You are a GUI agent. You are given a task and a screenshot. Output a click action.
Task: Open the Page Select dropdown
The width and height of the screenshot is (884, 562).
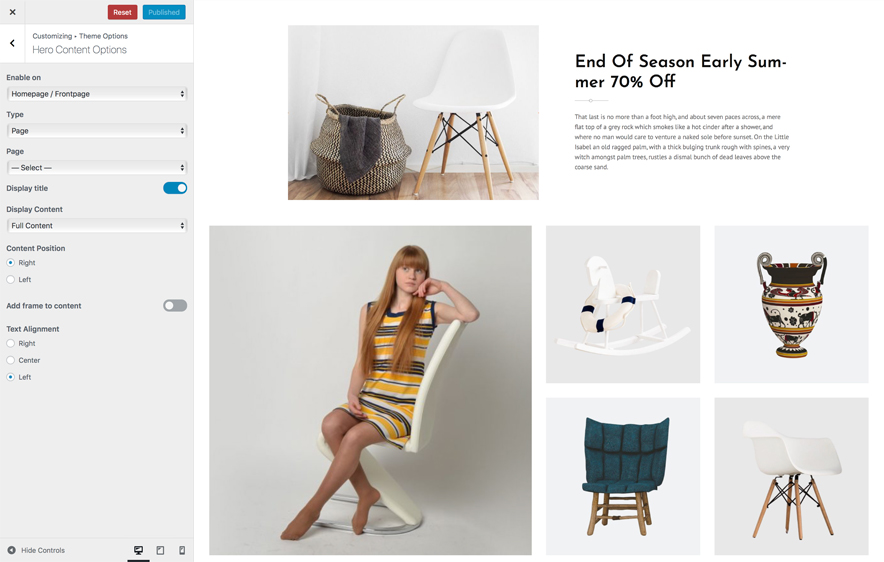[97, 167]
